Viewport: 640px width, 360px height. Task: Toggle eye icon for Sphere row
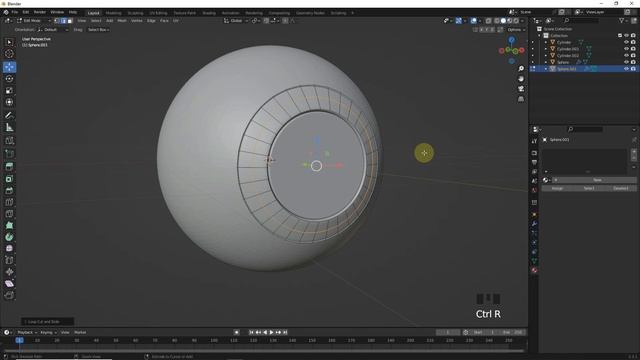point(627,62)
